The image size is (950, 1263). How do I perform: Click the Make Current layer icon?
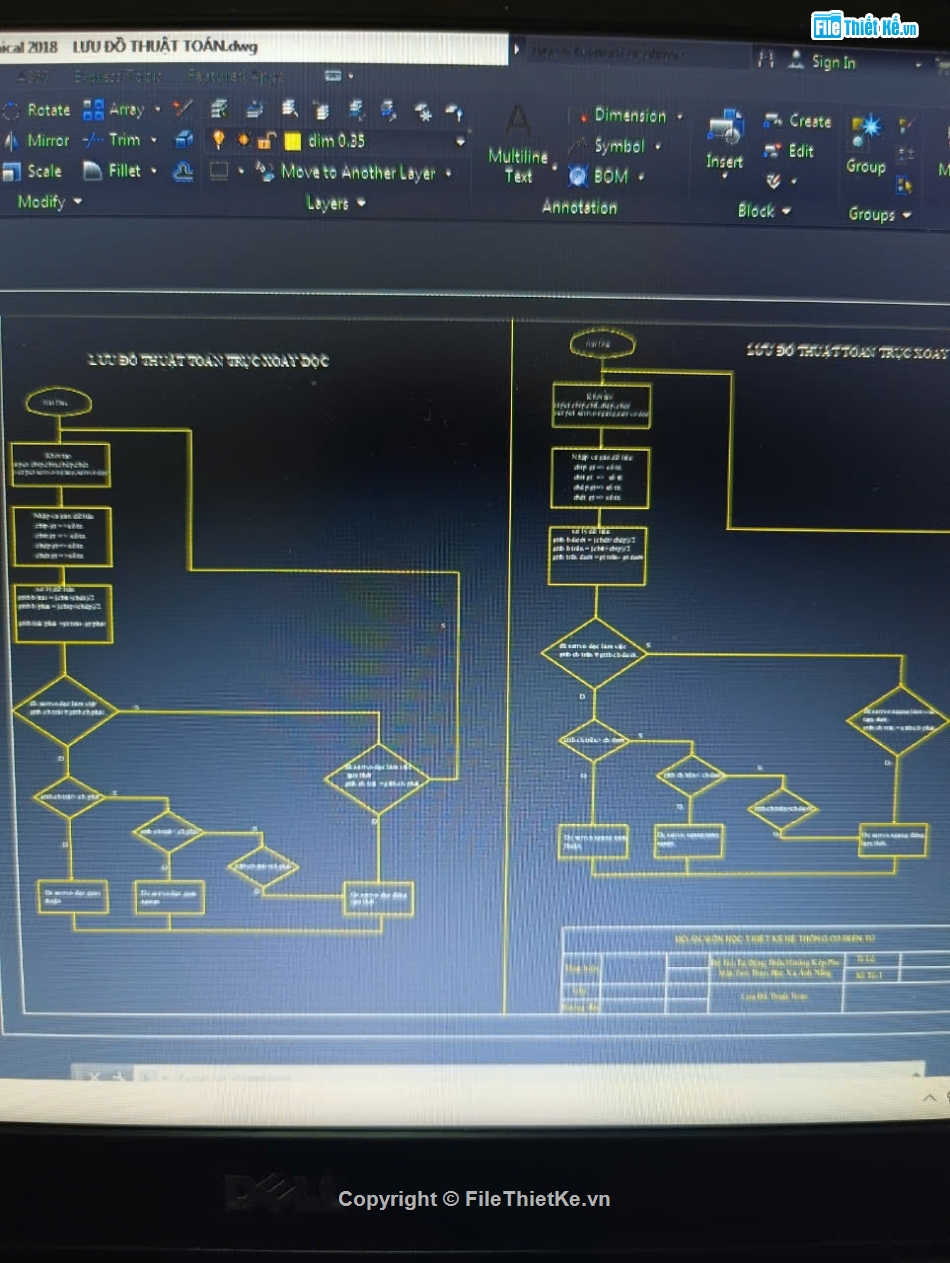pos(254,108)
